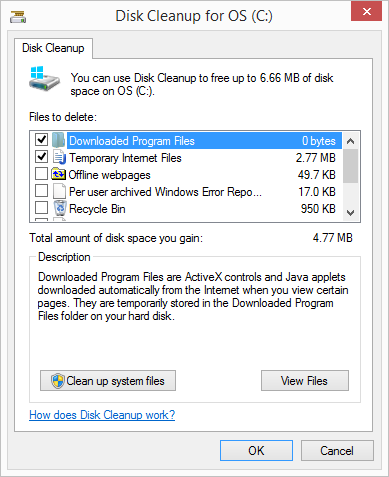Click the Offline webpages sync icon
This screenshot has width=389, height=477.
click(58, 174)
